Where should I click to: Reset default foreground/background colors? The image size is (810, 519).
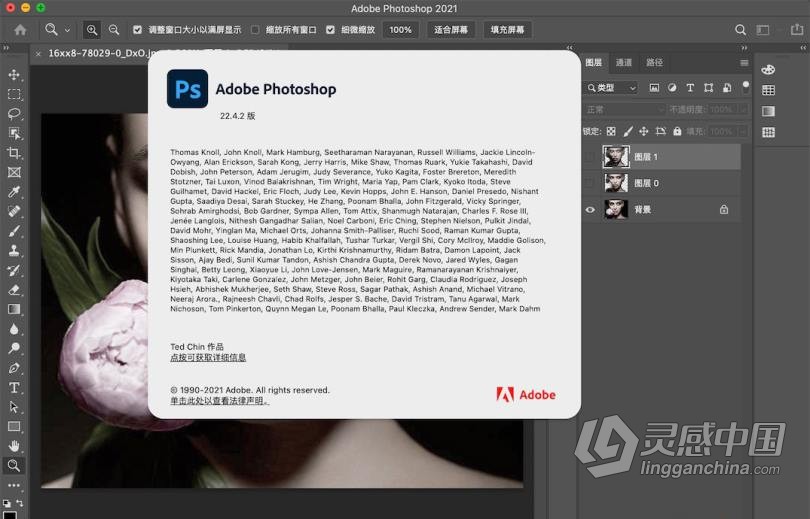coord(6,502)
